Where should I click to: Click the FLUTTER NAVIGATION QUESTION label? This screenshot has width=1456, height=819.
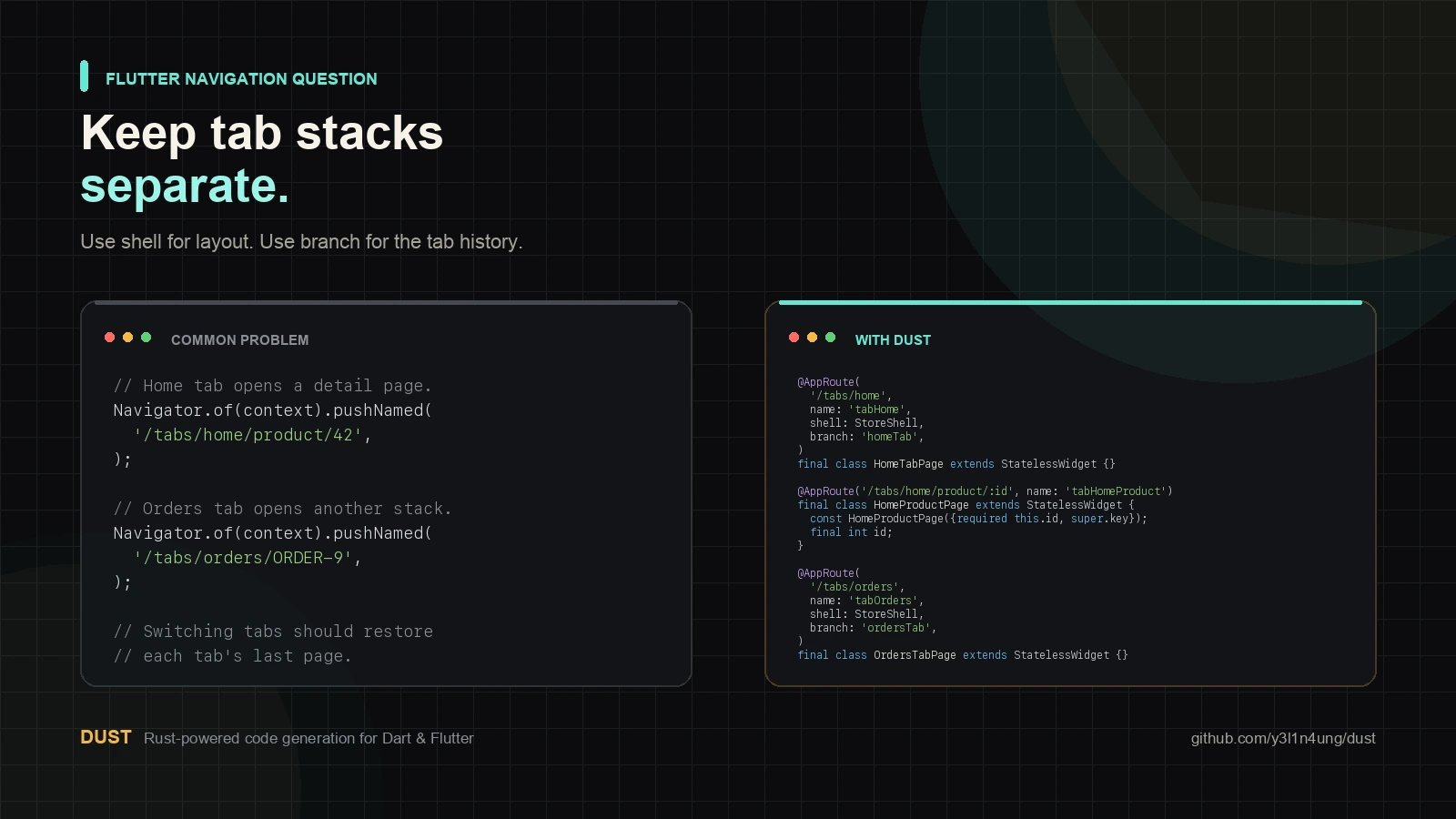[x=241, y=79]
